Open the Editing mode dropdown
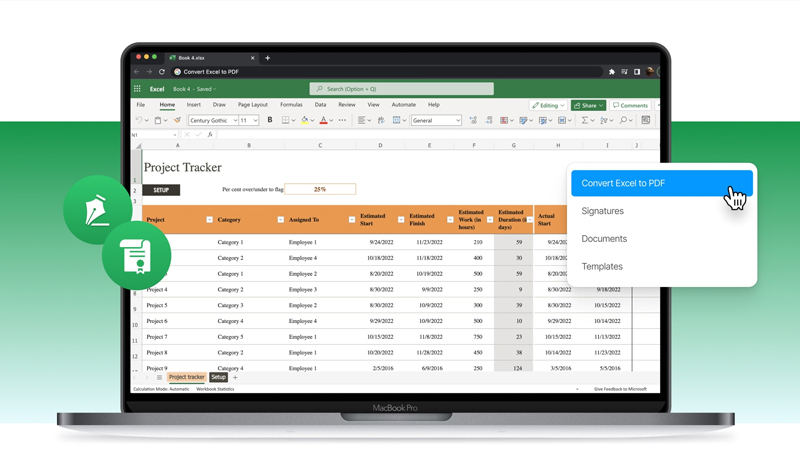The width and height of the screenshot is (800, 450). coord(548,105)
